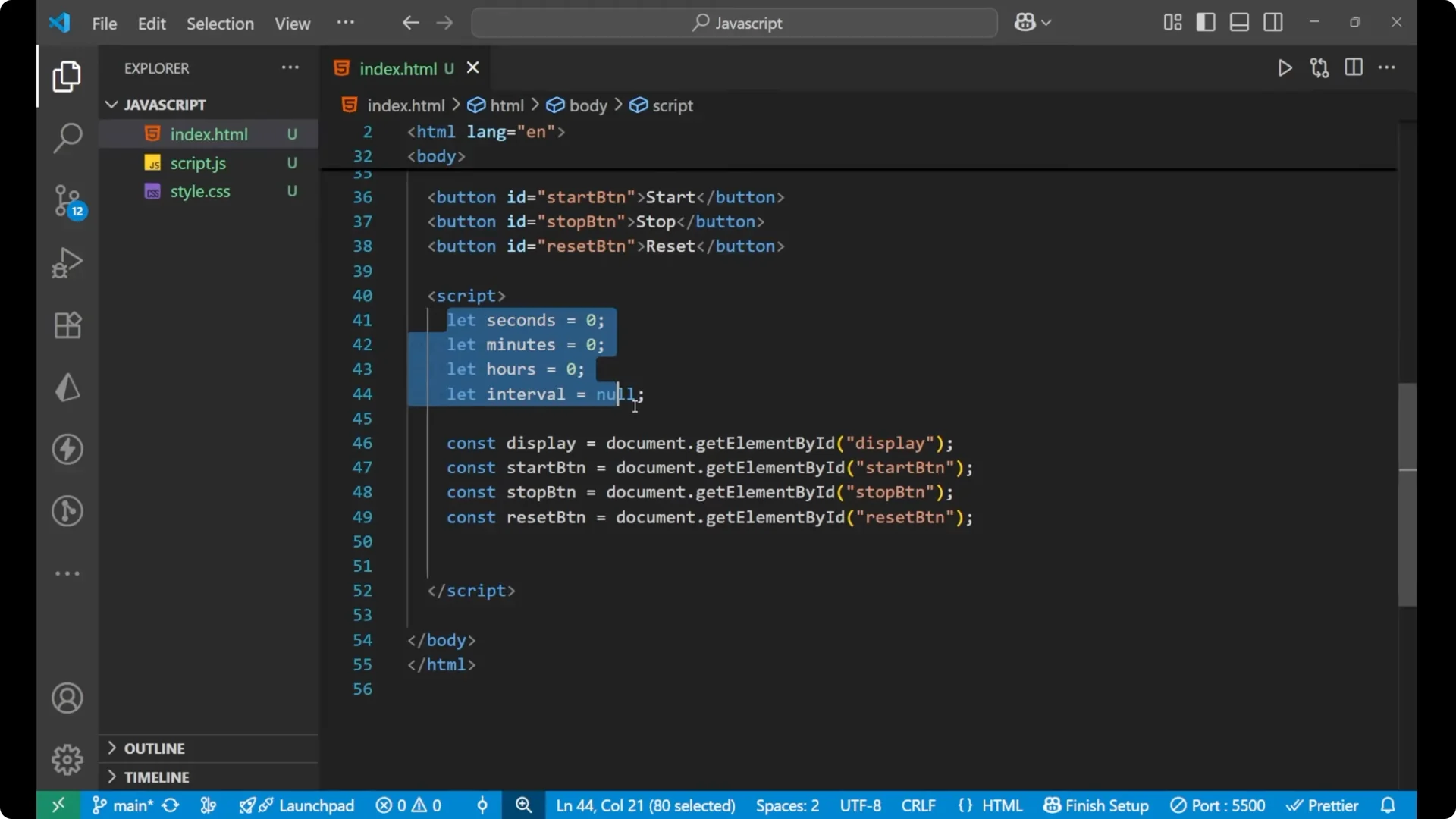The height and width of the screenshot is (819, 1456).
Task: Split the editor using the split icon
Action: coord(1354,67)
